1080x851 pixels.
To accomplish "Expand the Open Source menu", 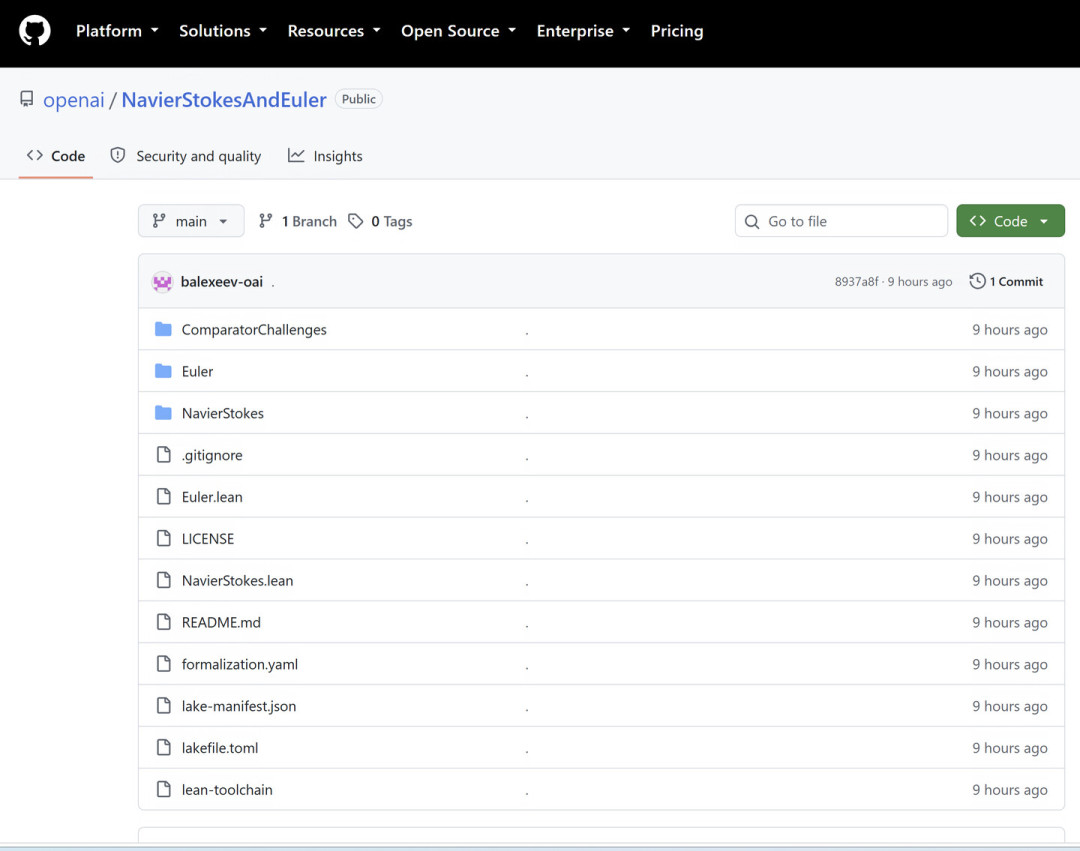I will tap(459, 31).
